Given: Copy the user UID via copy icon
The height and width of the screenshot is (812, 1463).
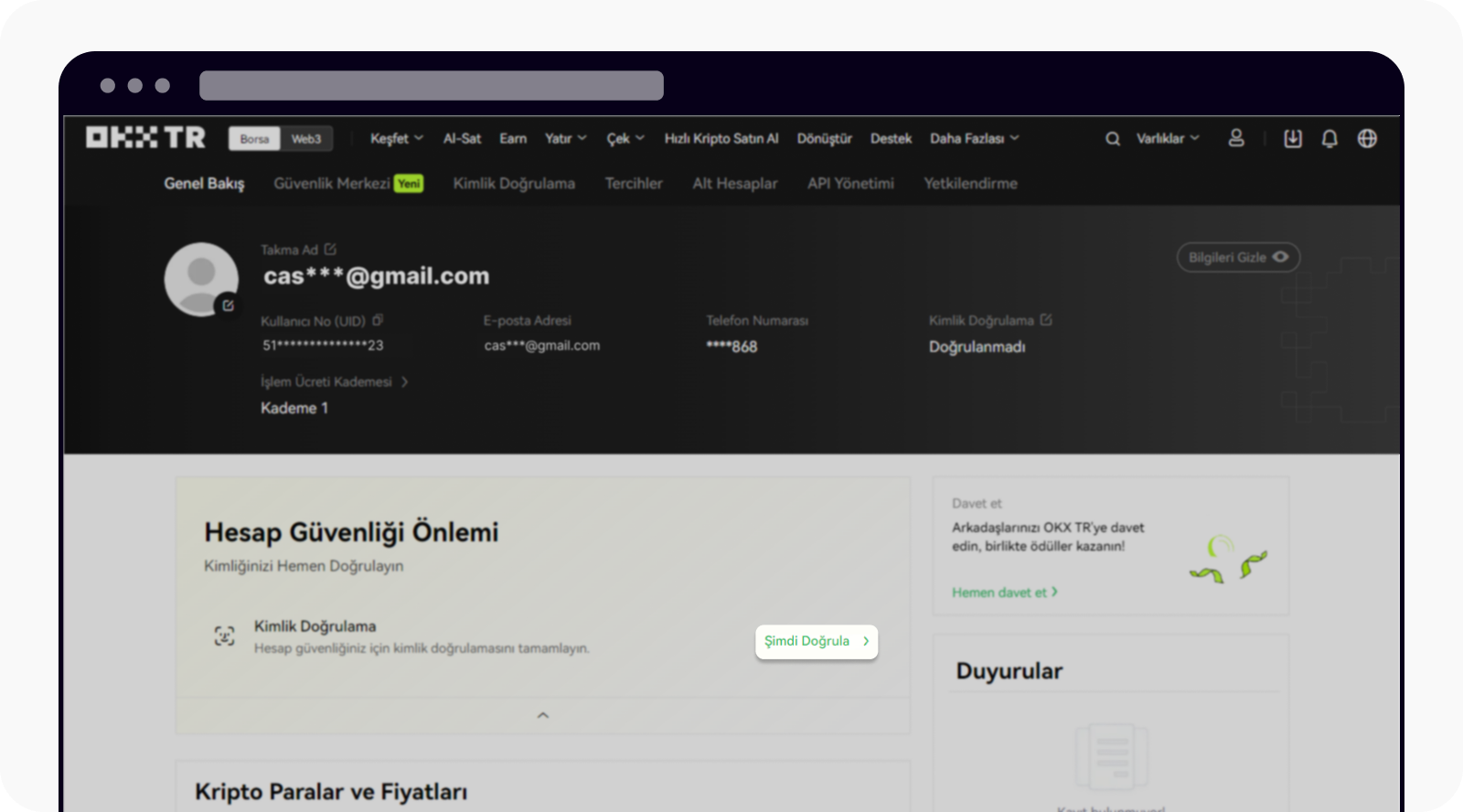Looking at the screenshot, I should tap(378, 320).
